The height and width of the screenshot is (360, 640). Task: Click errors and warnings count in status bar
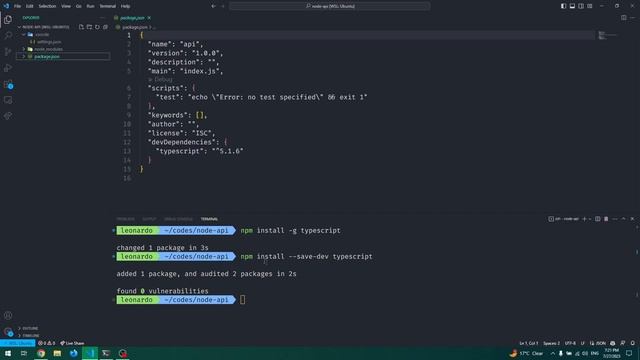(x=46, y=343)
